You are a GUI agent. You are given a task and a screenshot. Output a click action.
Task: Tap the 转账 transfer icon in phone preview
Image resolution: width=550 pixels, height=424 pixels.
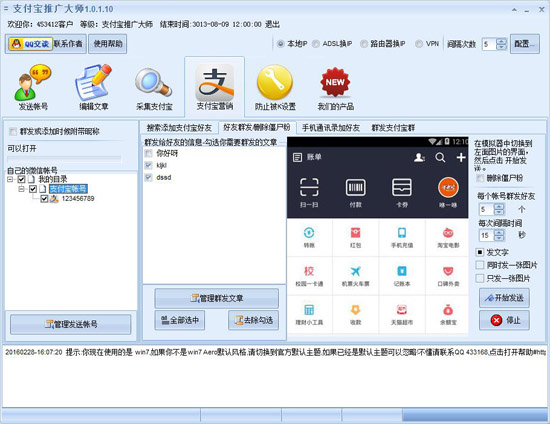click(309, 233)
